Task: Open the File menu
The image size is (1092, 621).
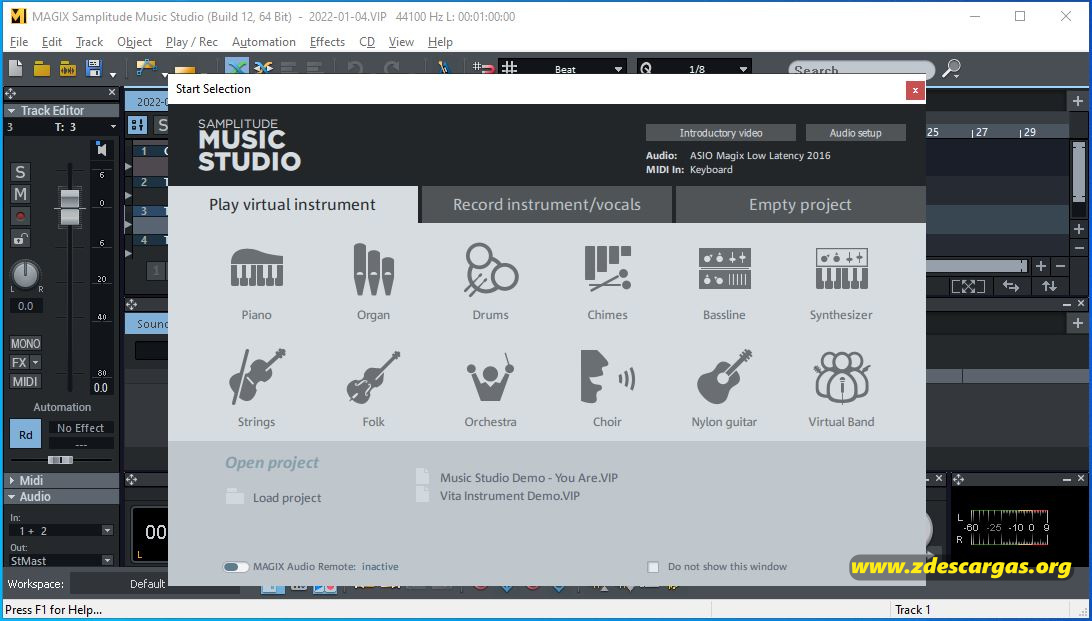Action: click(x=19, y=42)
